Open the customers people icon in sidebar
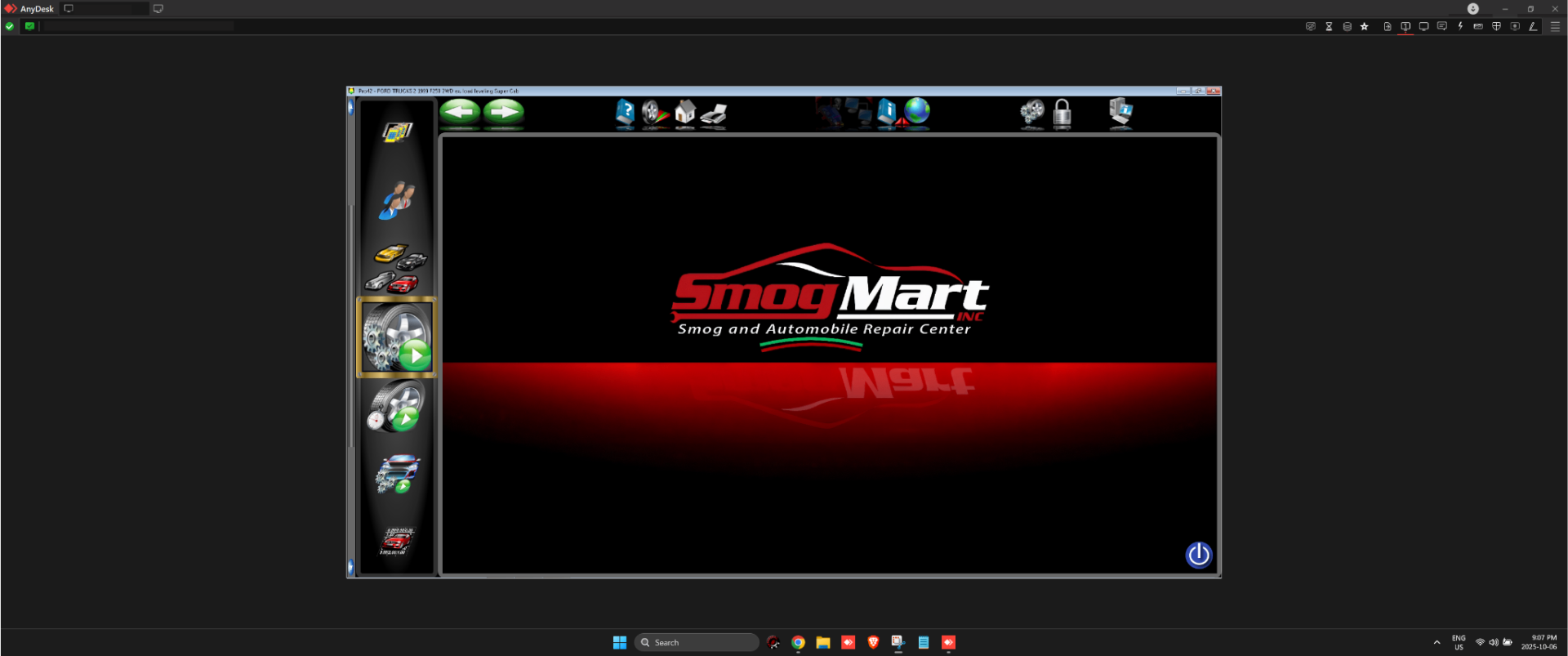Image resolution: width=1568 pixels, height=656 pixels. (x=397, y=200)
